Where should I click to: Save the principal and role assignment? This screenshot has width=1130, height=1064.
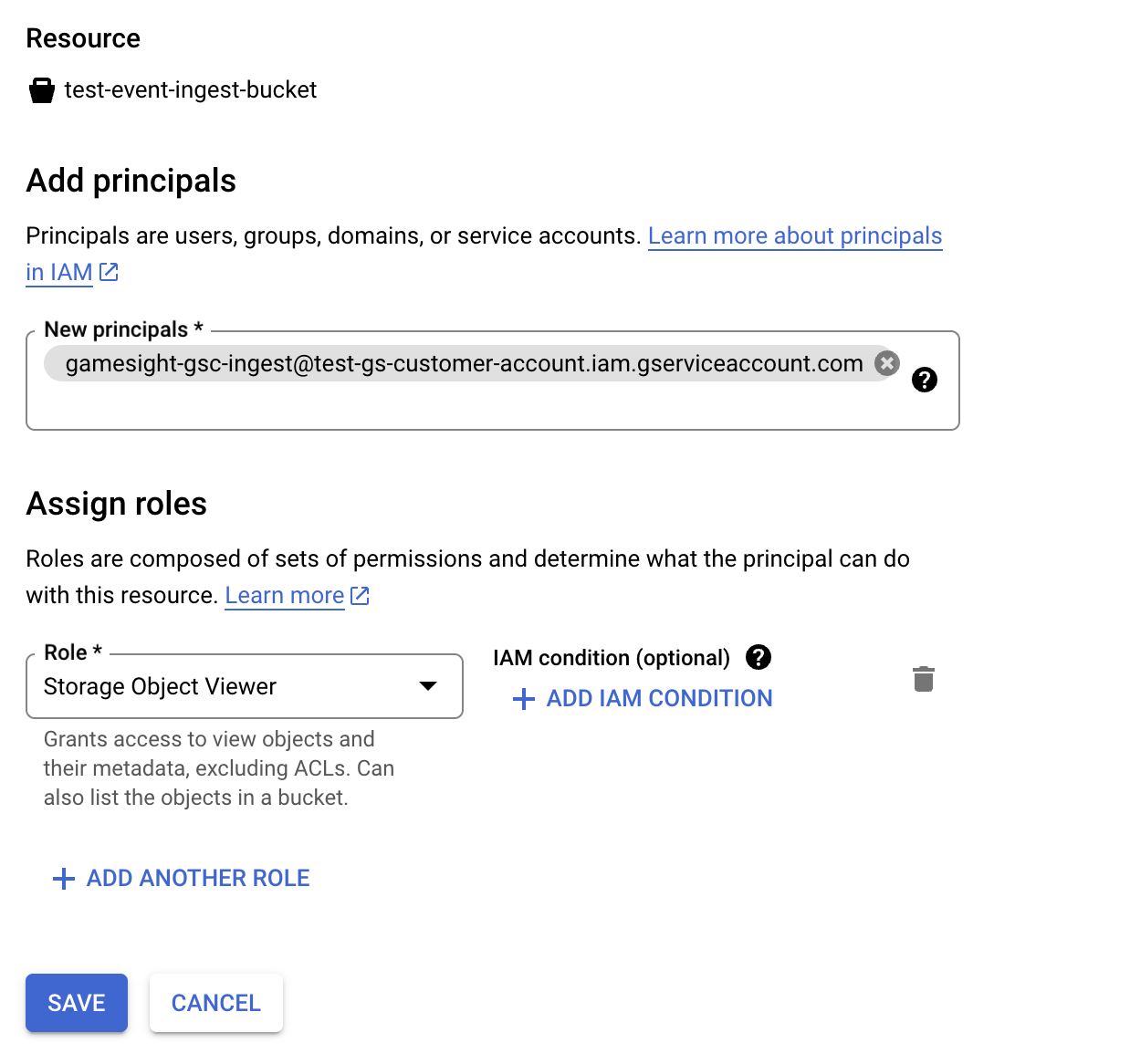click(x=77, y=1003)
